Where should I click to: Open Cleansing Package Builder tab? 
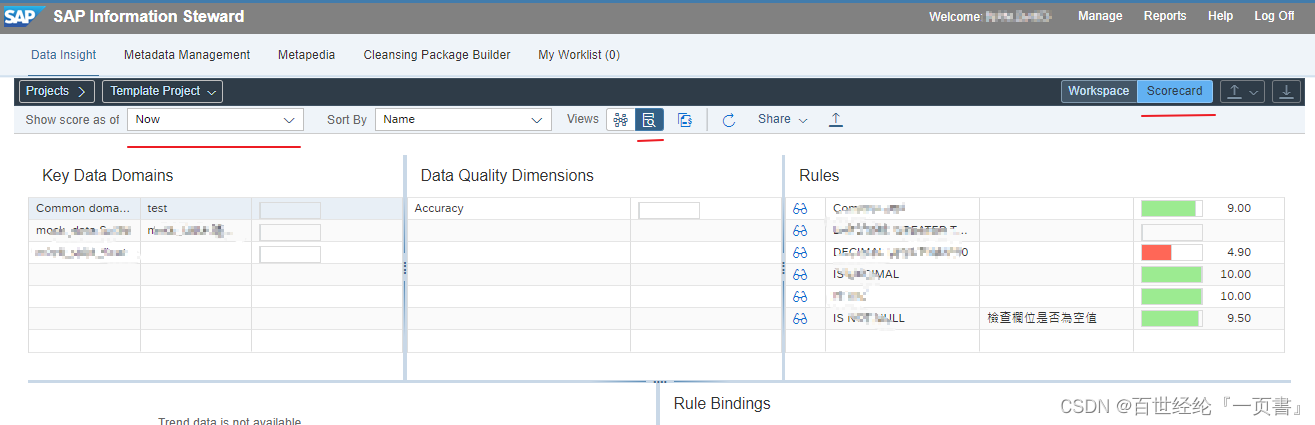tap(437, 55)
